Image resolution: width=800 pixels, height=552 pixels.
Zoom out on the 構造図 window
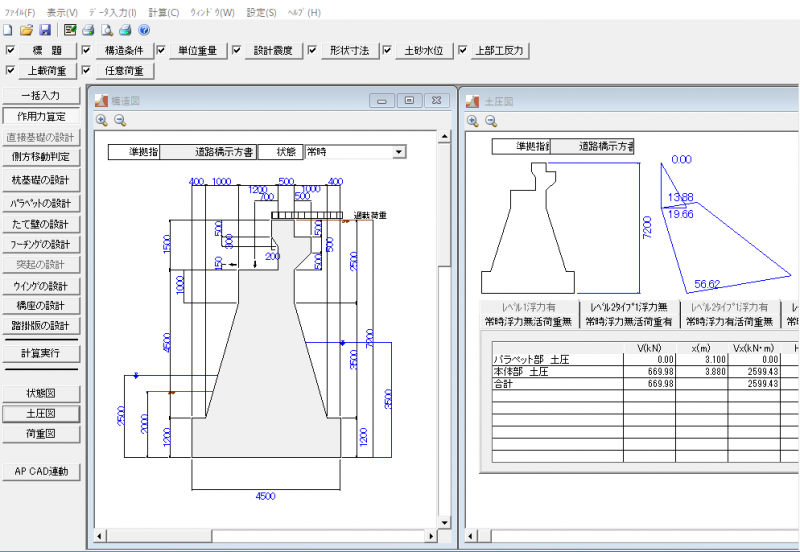tap(120, 120)
